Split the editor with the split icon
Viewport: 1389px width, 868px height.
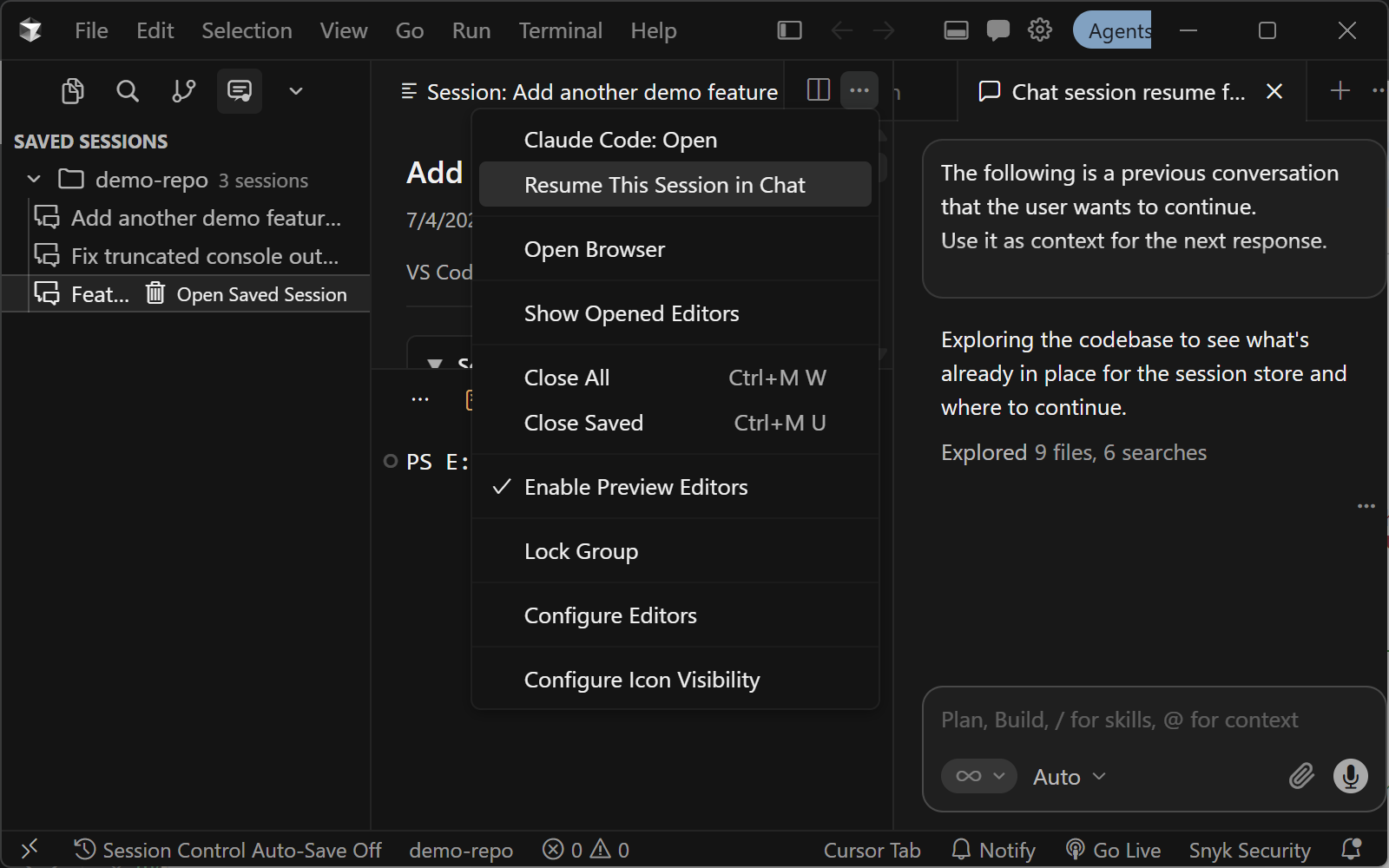tap(819, 90)
